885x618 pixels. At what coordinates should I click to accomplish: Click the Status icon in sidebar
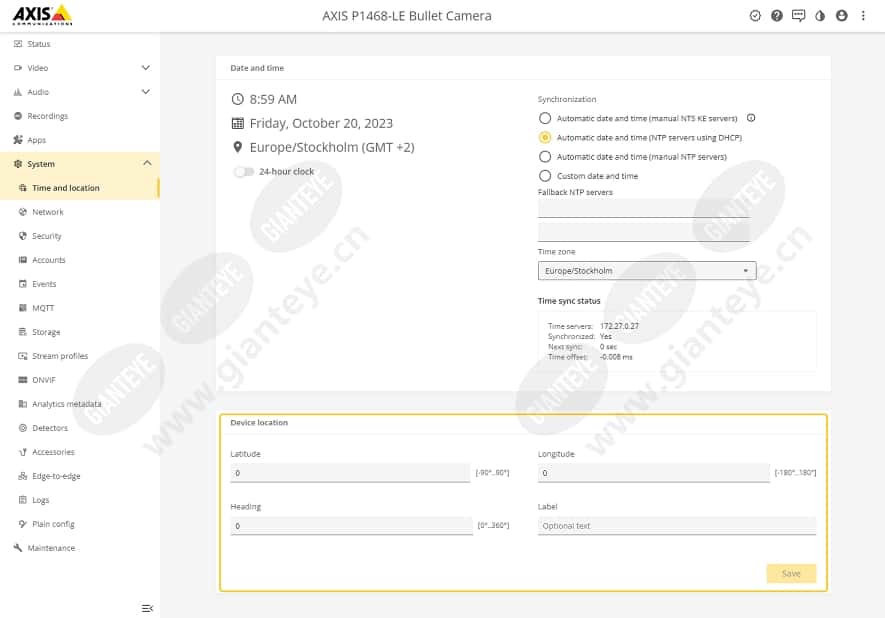(x=18, y=43)
